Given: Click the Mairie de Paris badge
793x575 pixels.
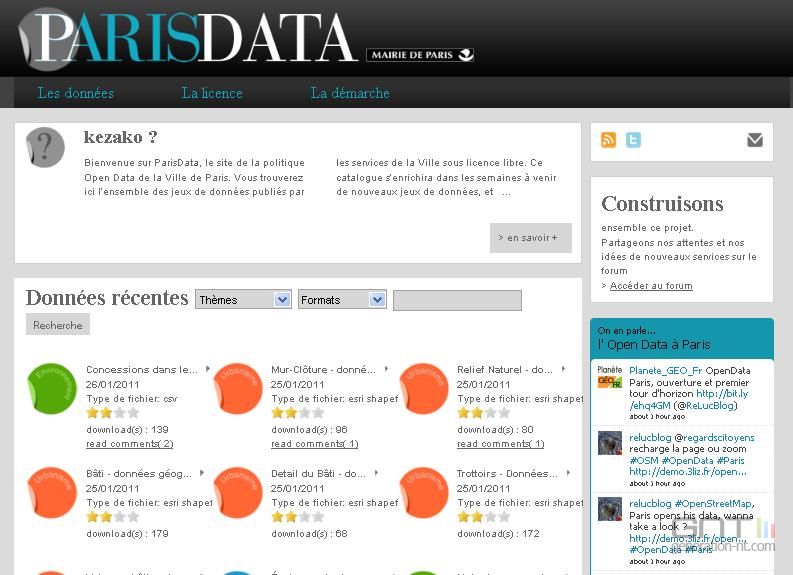Looking at the screenshot, I should 420,55.
